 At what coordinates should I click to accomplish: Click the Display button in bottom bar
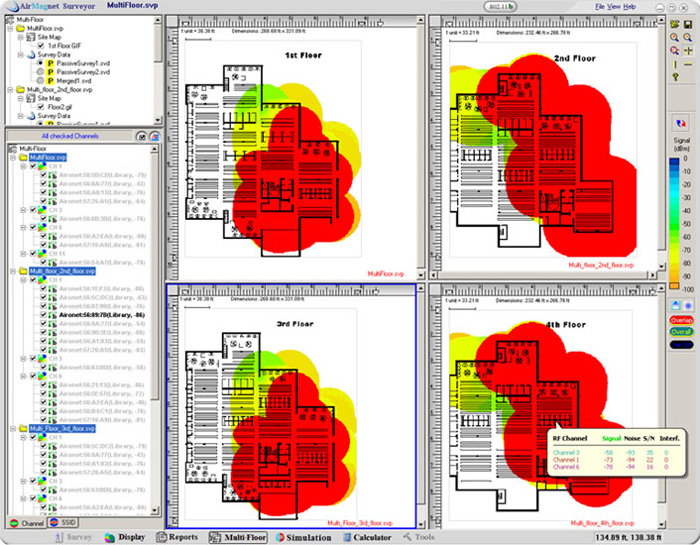(126, 537)
